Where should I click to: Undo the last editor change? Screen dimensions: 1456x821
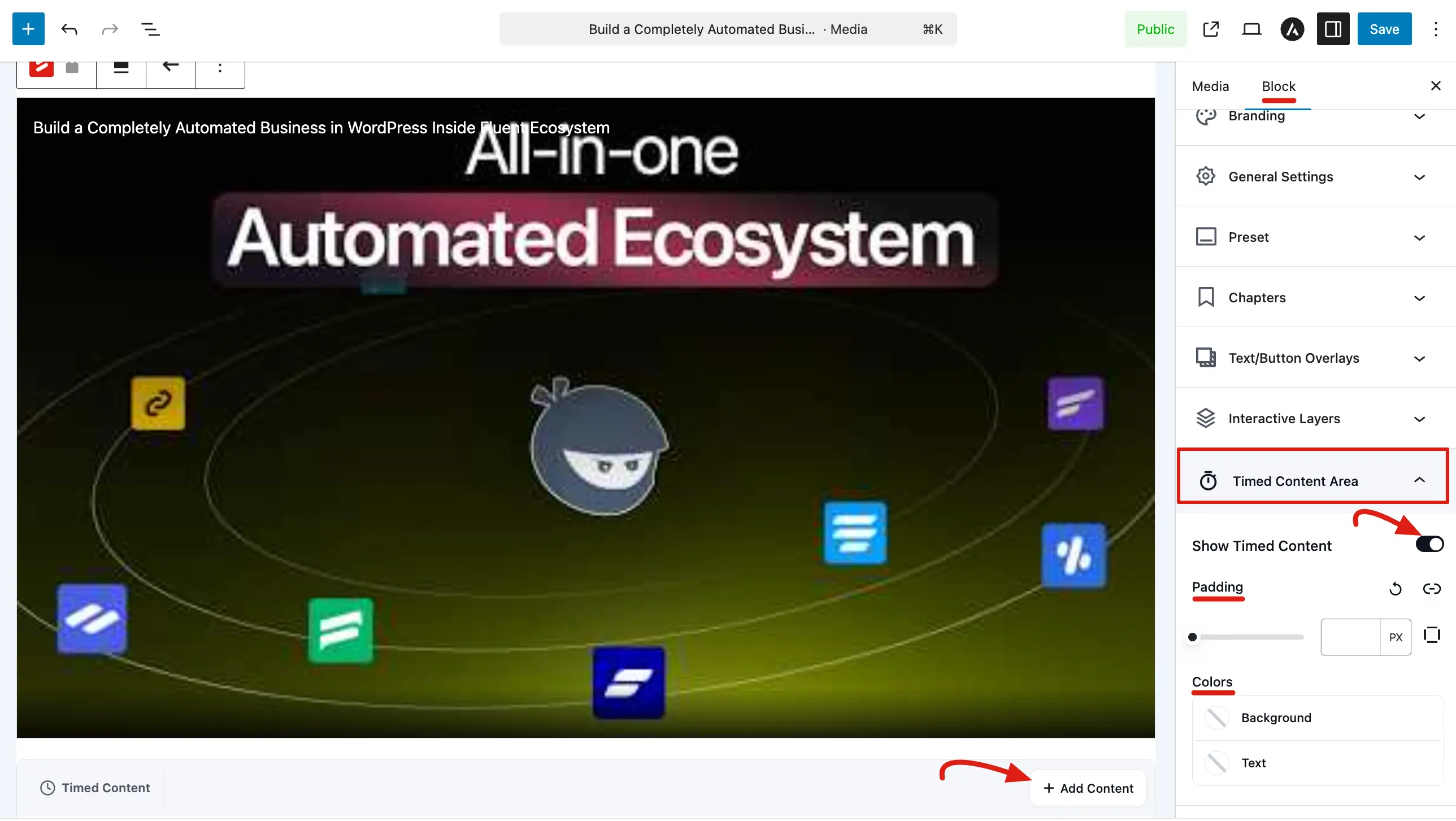pyautogui.click(x=69, y=29)
